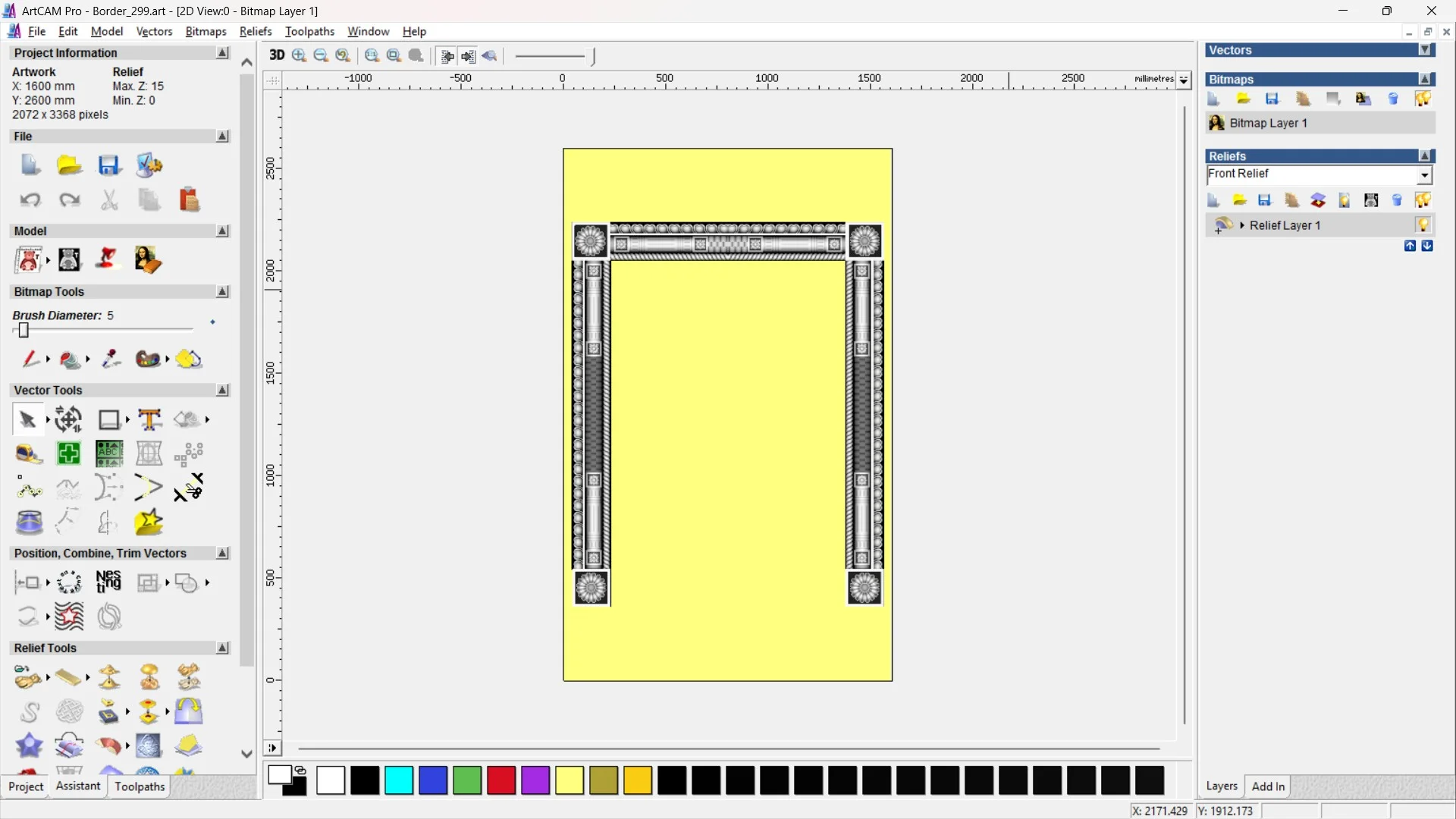
Task: Create a new bitmap layer
Action: tap(1213, 99)
